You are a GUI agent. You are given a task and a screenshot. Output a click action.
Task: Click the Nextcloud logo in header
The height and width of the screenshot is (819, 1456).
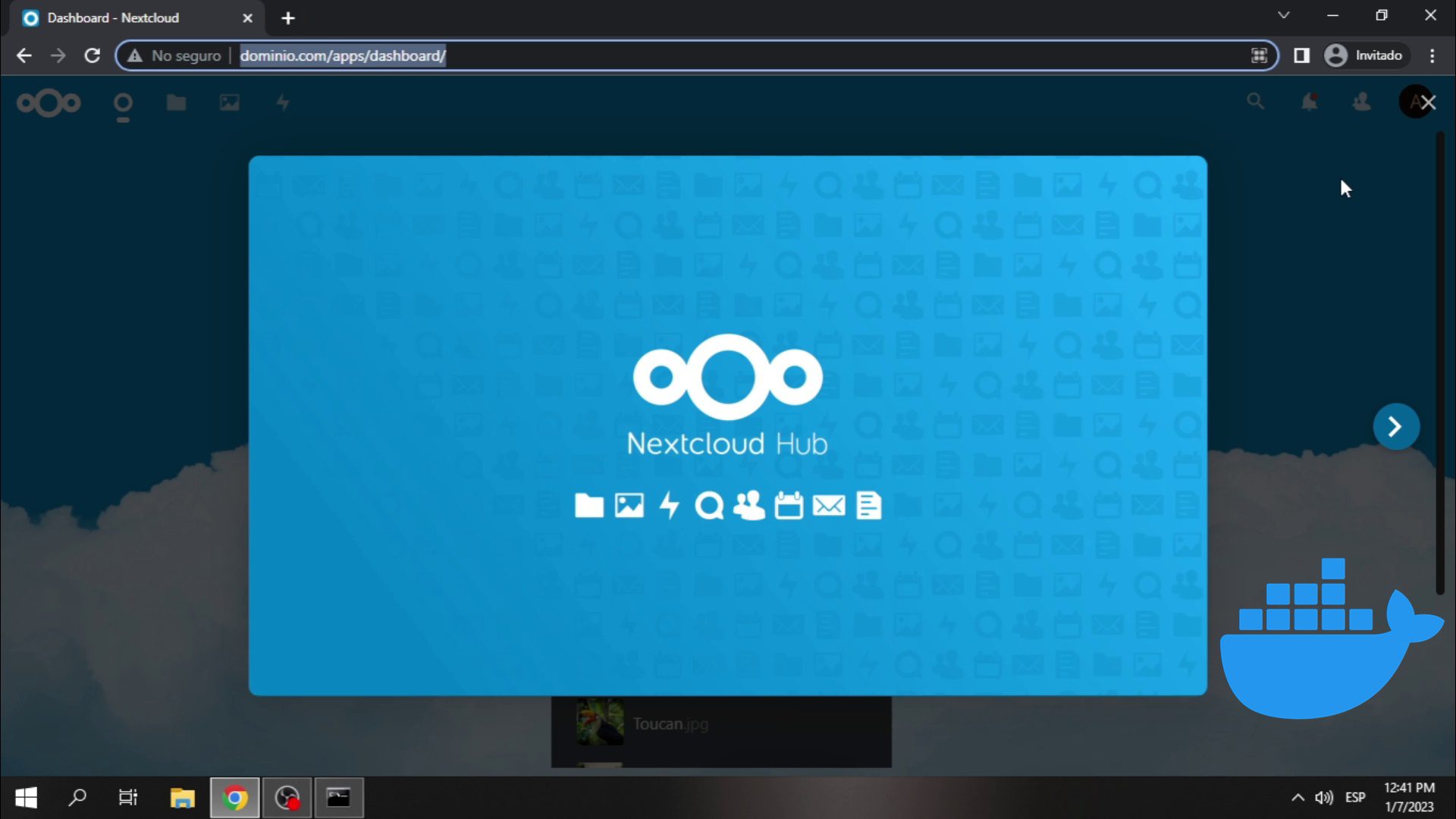click(x=49, y=102)
